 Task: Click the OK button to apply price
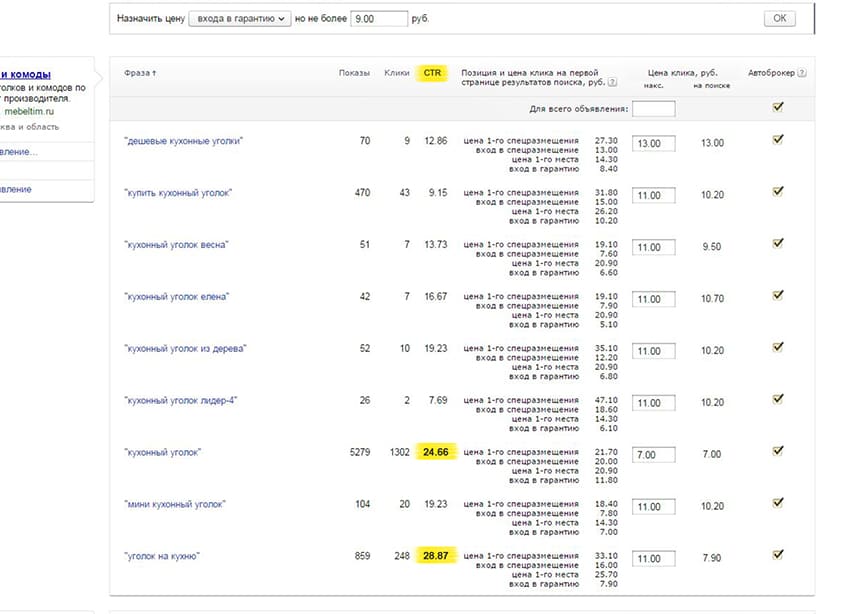[x=779, y=19]
